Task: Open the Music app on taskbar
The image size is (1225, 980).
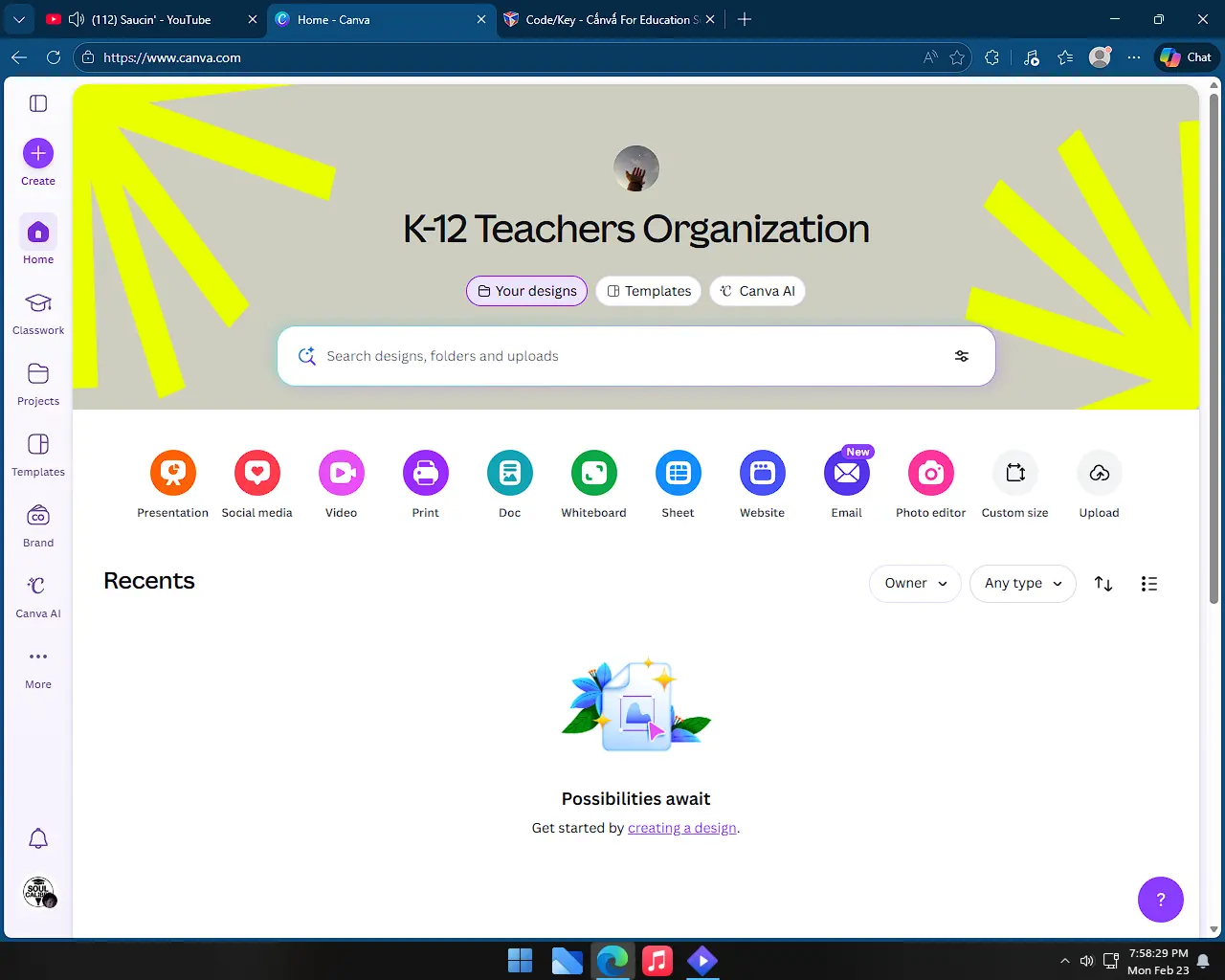Action: coord(657,960)
